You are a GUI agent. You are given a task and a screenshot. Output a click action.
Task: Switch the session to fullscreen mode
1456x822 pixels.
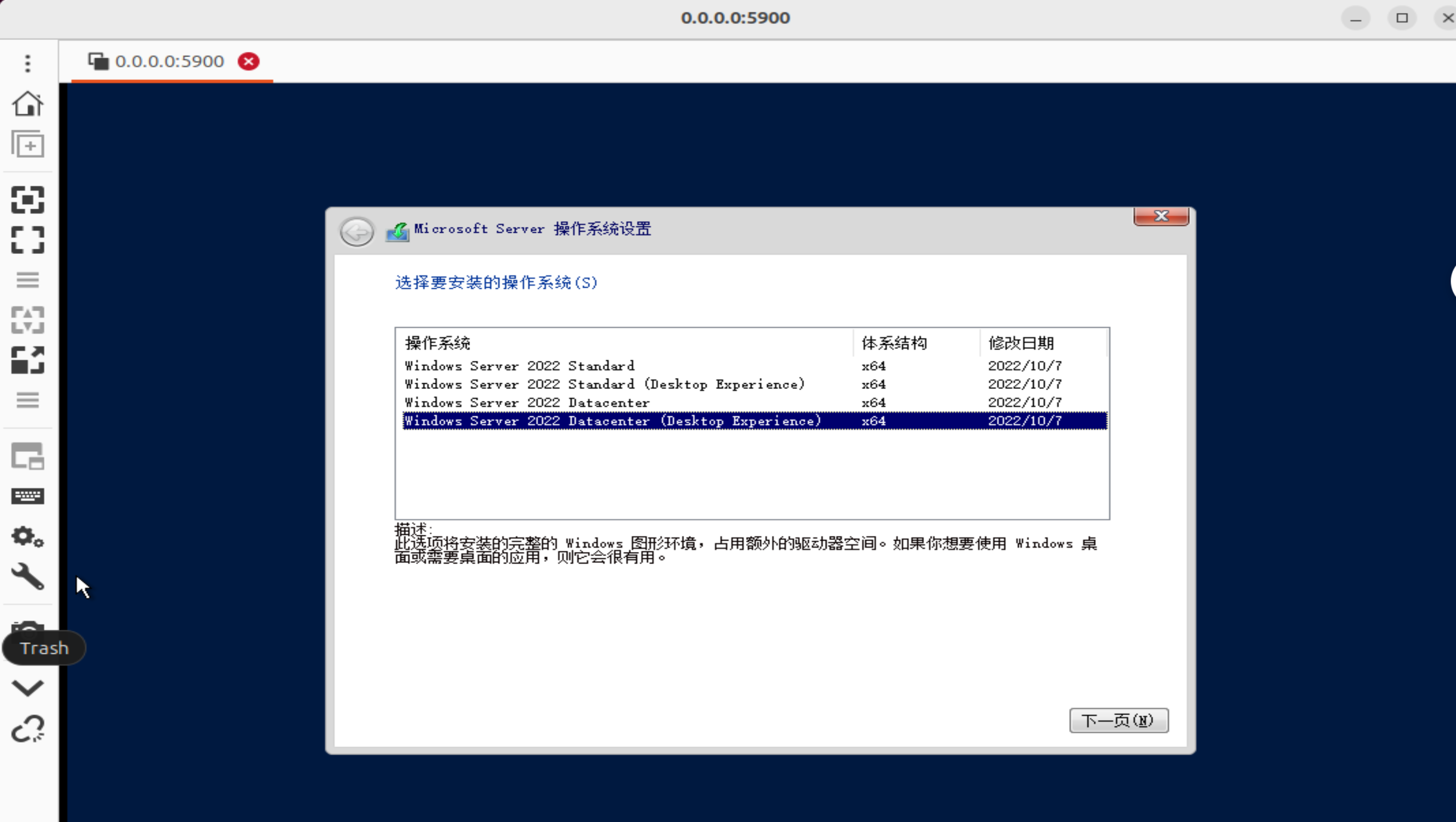tap(27, 239)
